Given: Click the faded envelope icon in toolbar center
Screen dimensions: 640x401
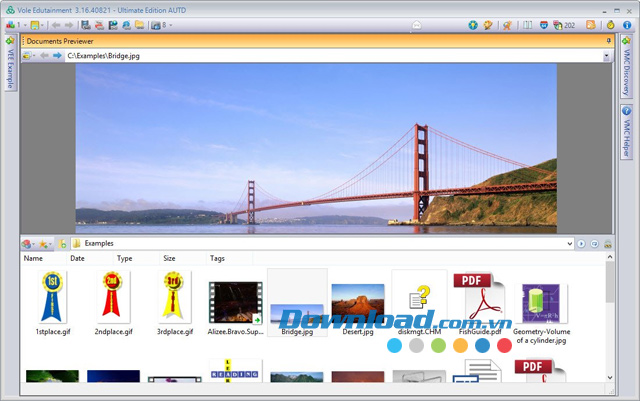Looking at the screenshot, I should click(416, 25).
